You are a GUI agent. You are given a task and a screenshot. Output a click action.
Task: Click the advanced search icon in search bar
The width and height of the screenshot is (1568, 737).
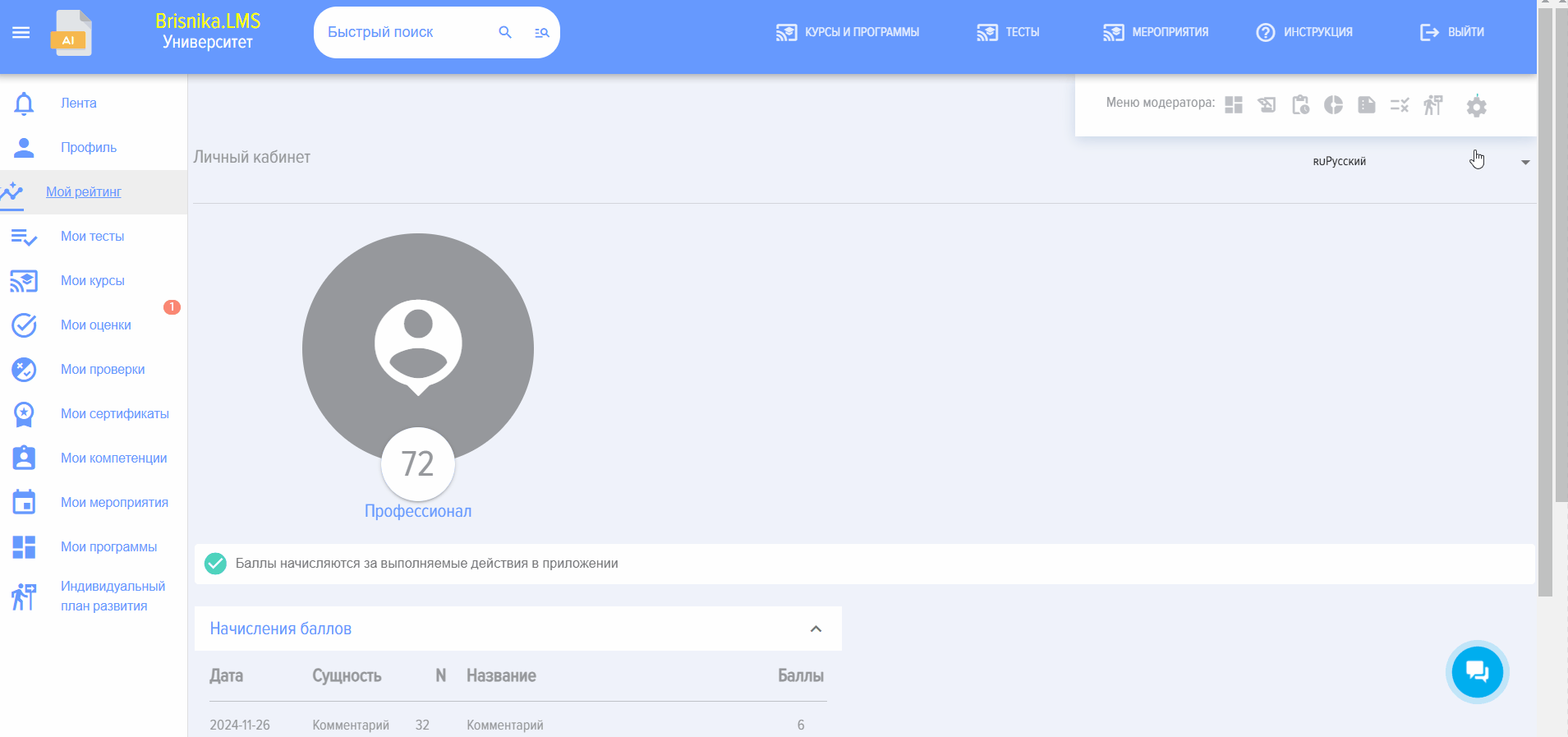[x=541, y=33]
